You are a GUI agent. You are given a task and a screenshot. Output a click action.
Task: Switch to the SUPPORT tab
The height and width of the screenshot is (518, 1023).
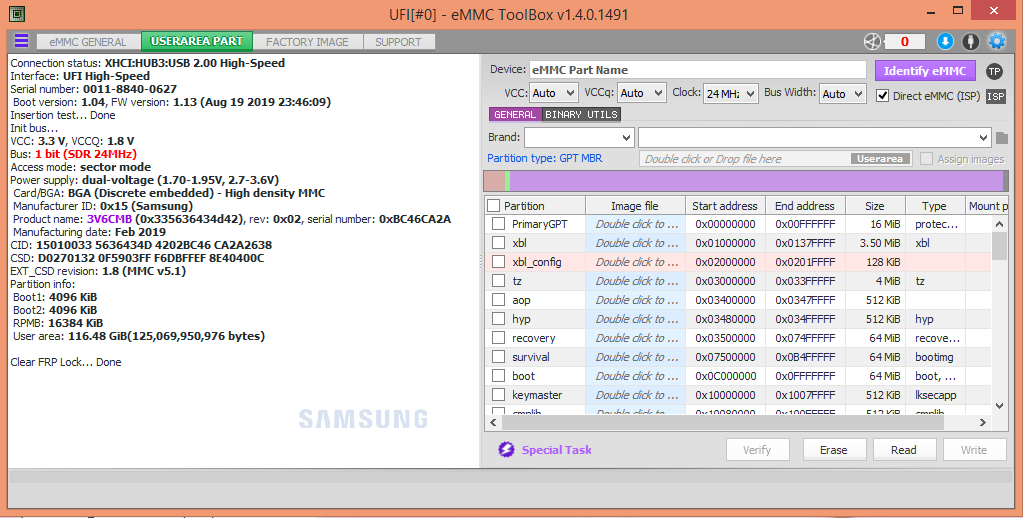point(398,42)
